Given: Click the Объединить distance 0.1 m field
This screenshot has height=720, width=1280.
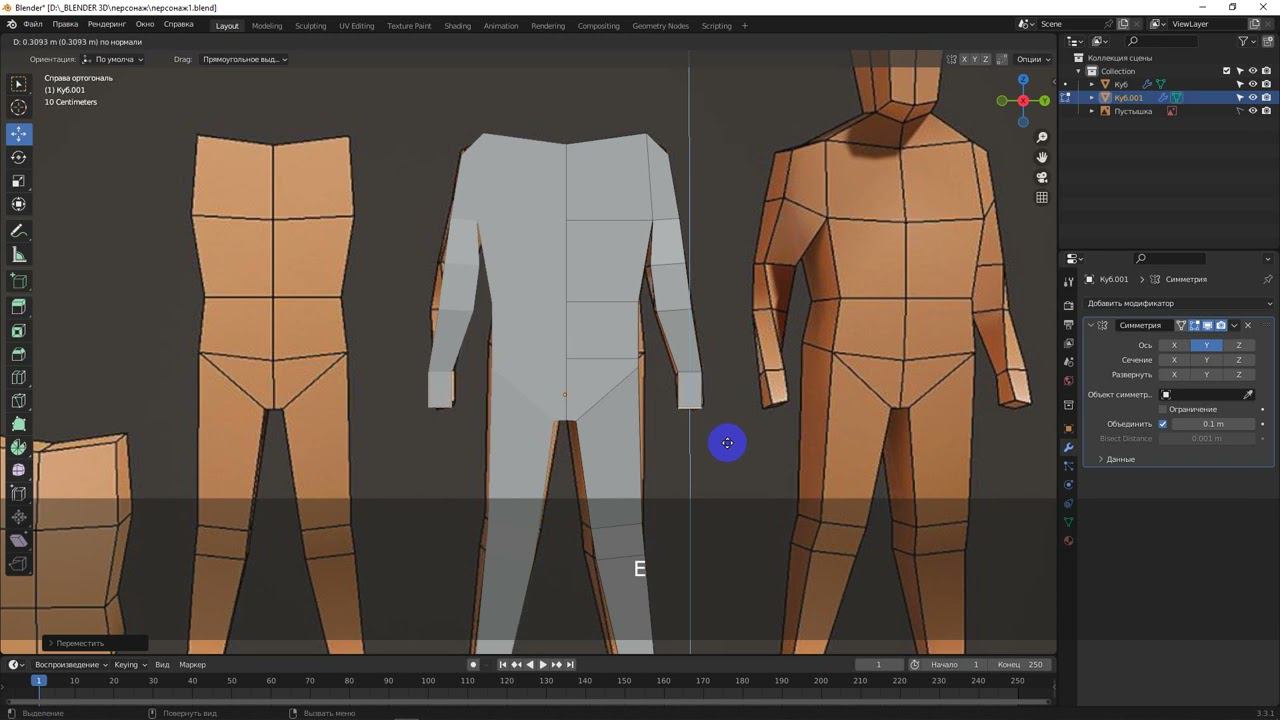Looking at the screenshot, I should 1214,424.
